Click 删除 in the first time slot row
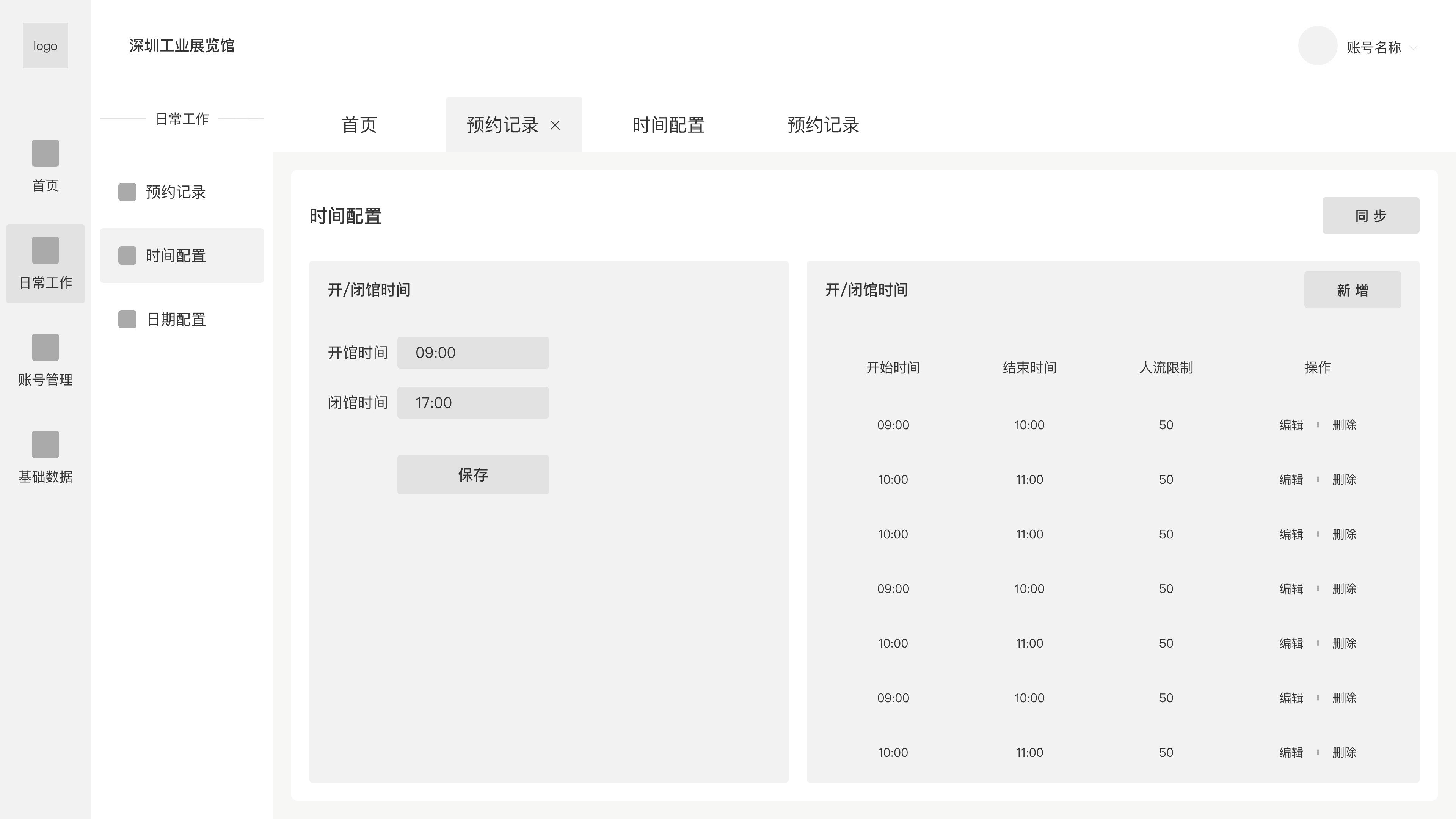The height and width of the screenshot is (819, 1456). click(x=1344, y=425)
